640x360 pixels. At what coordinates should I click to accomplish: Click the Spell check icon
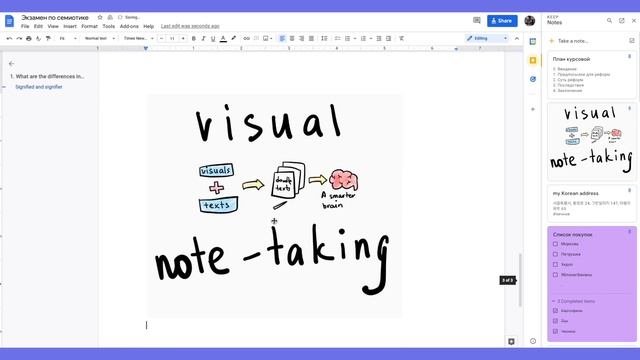(38, 38)
